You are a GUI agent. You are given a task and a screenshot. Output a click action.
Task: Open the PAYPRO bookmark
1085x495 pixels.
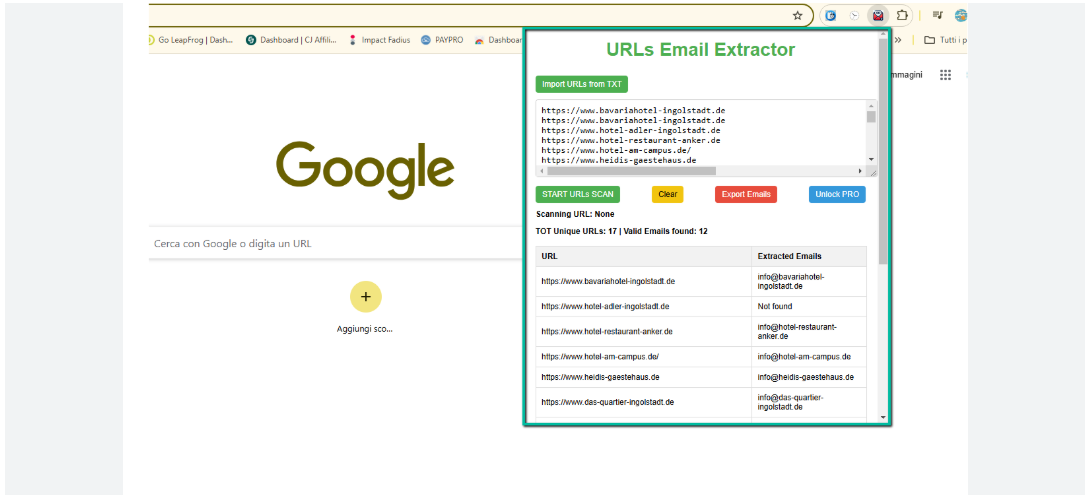click(x=442, y=40)
